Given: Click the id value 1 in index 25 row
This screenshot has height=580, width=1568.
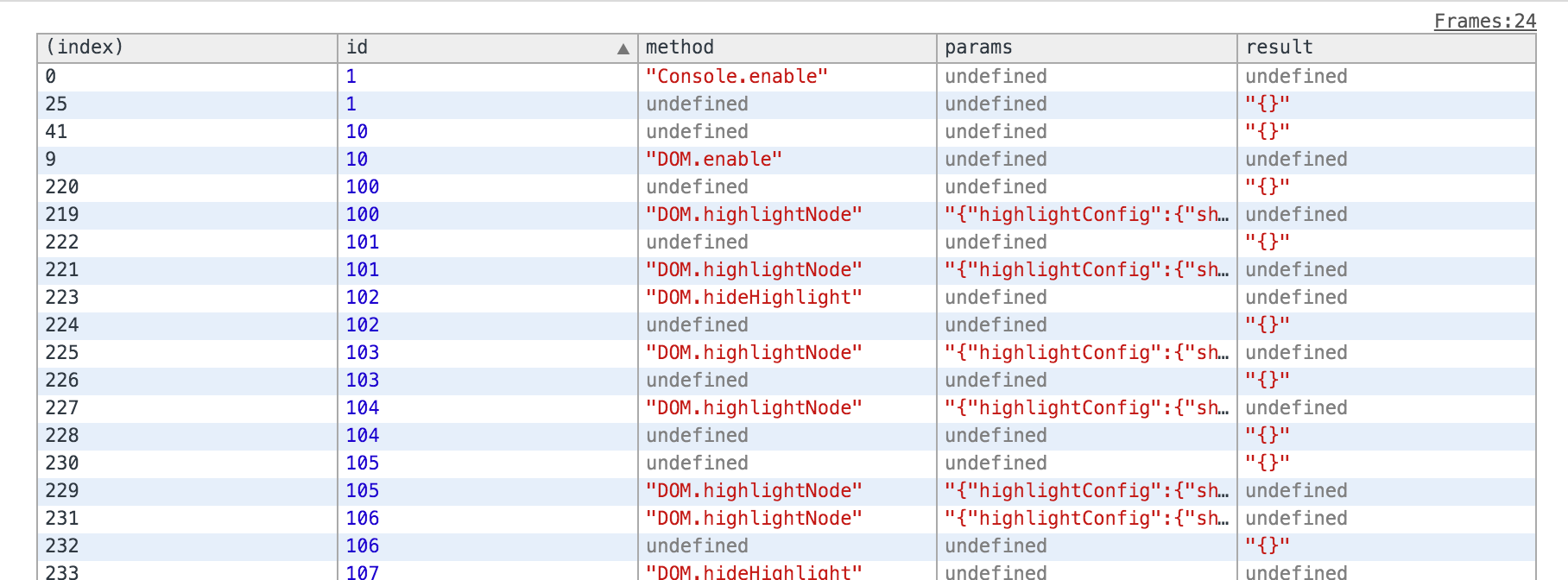Looking at the screenshot, I should (351, 104).
